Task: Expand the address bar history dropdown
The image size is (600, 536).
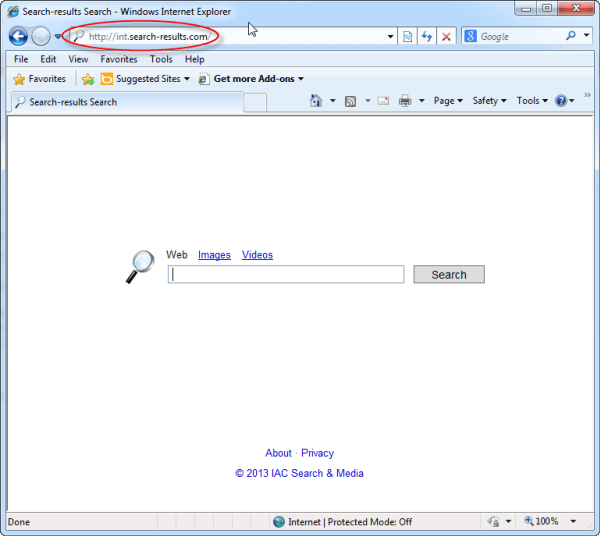Action: [390, 37]
